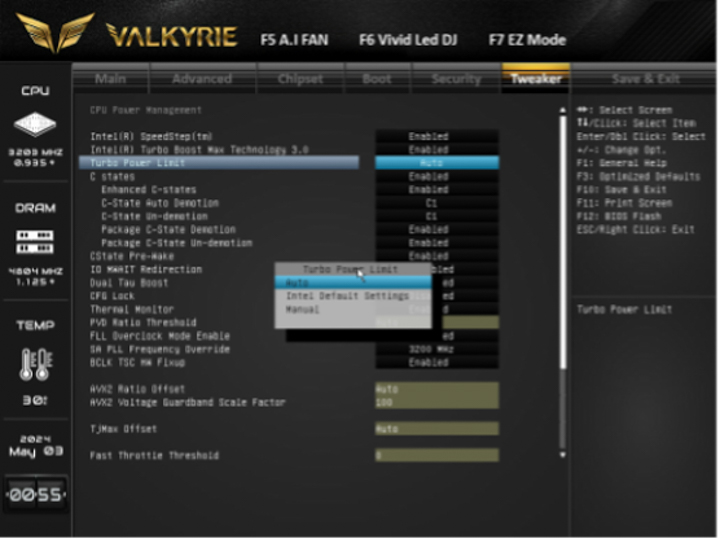The height and width of the screenshot is (539, 720).
Task: Select the PVD Ratio Threshold row
Action: point(143,323)
